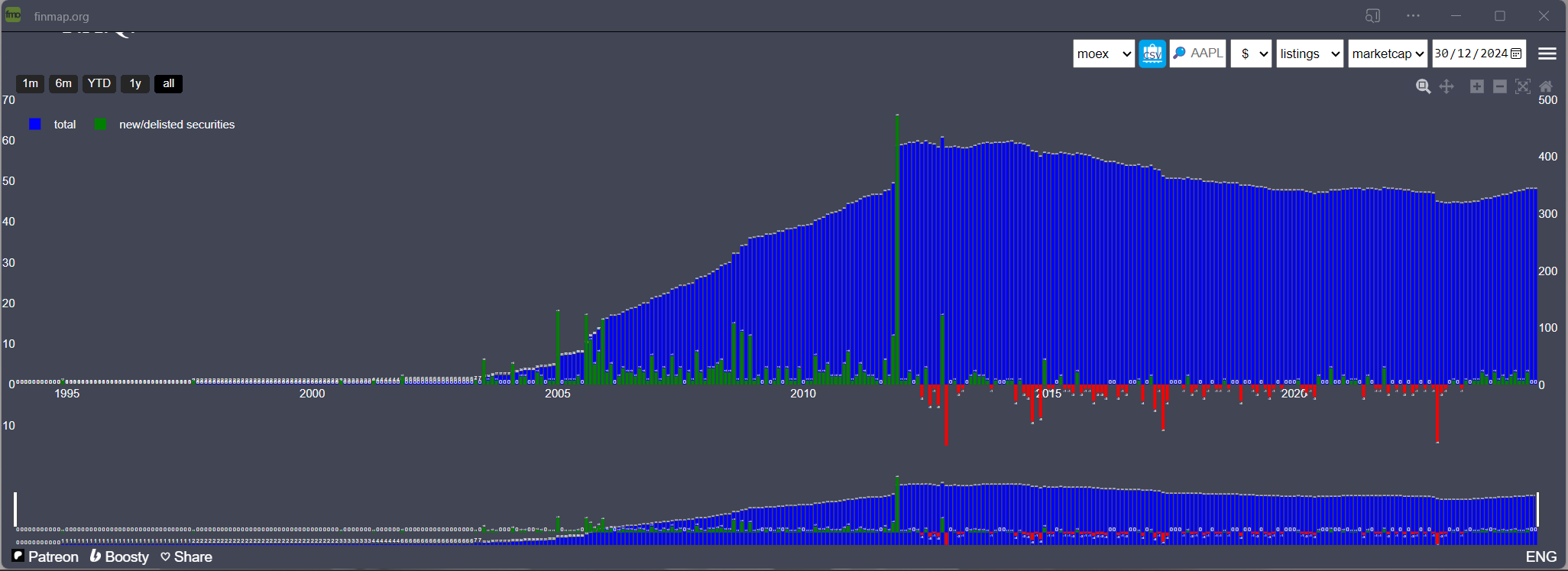Grab the right range slider handle
The height and width of the screenshot is (571, 1568).
[x=1537, y=509]
